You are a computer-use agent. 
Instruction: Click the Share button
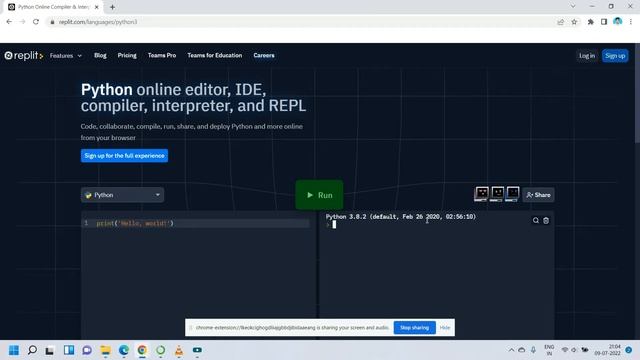pyautogui.click(x=538, y=195)
